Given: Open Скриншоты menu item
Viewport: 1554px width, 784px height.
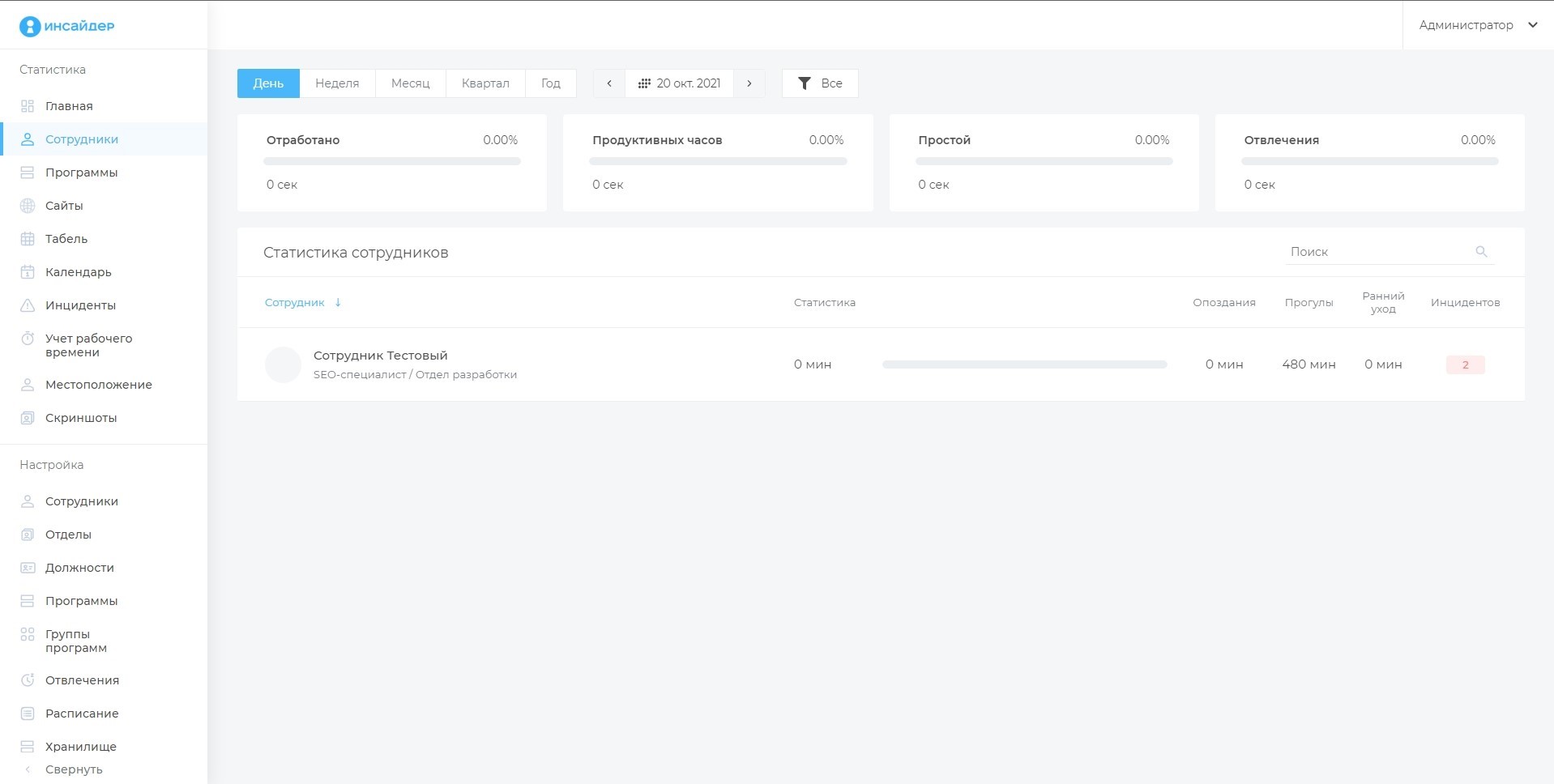Looking at the screenshot, I should tap(104, 418).
